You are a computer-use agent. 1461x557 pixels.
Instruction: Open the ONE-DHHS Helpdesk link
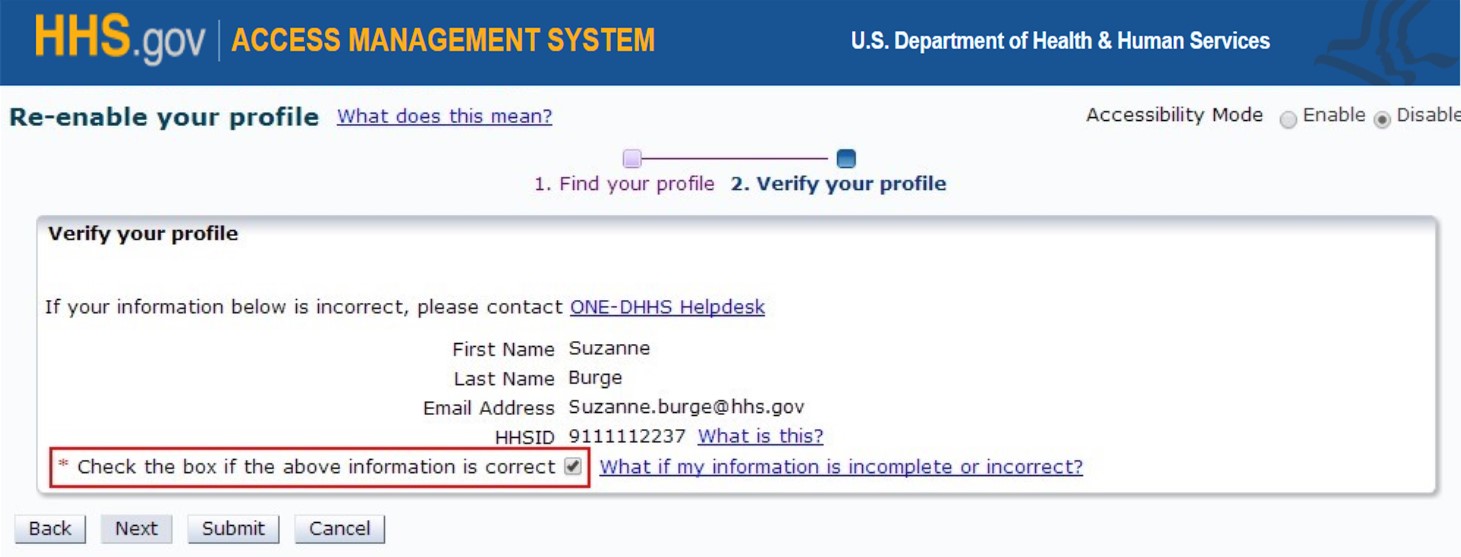click(667, 307)
